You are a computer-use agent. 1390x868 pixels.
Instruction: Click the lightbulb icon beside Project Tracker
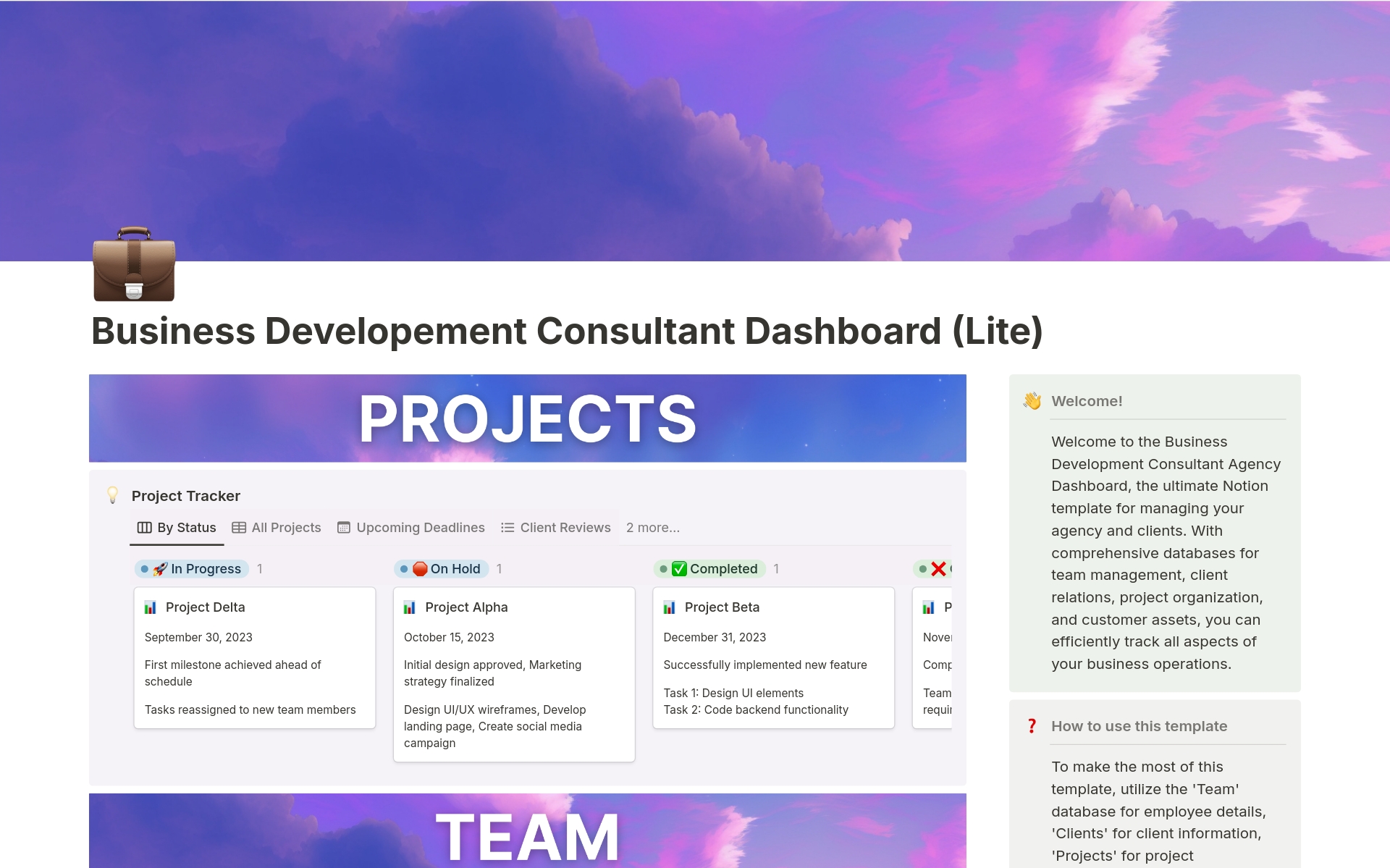pyautogui.click(x=113, y=495)
